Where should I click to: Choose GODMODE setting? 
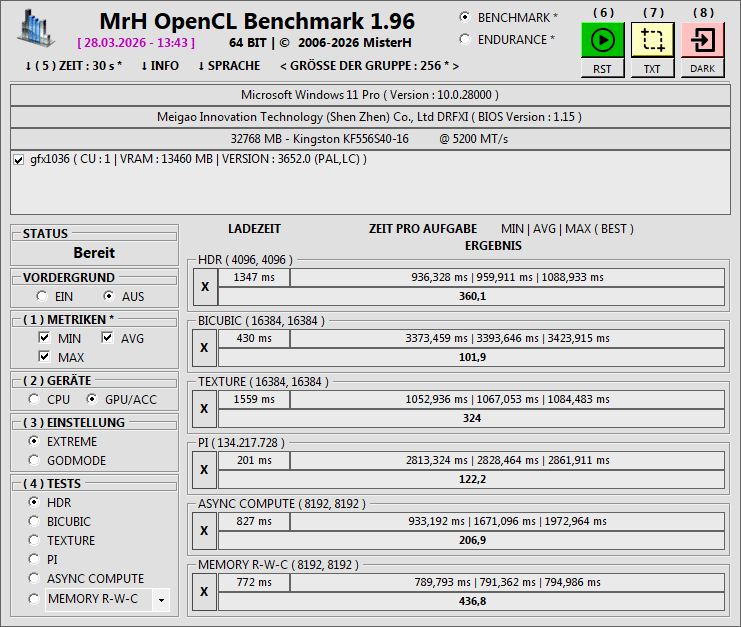34,460
